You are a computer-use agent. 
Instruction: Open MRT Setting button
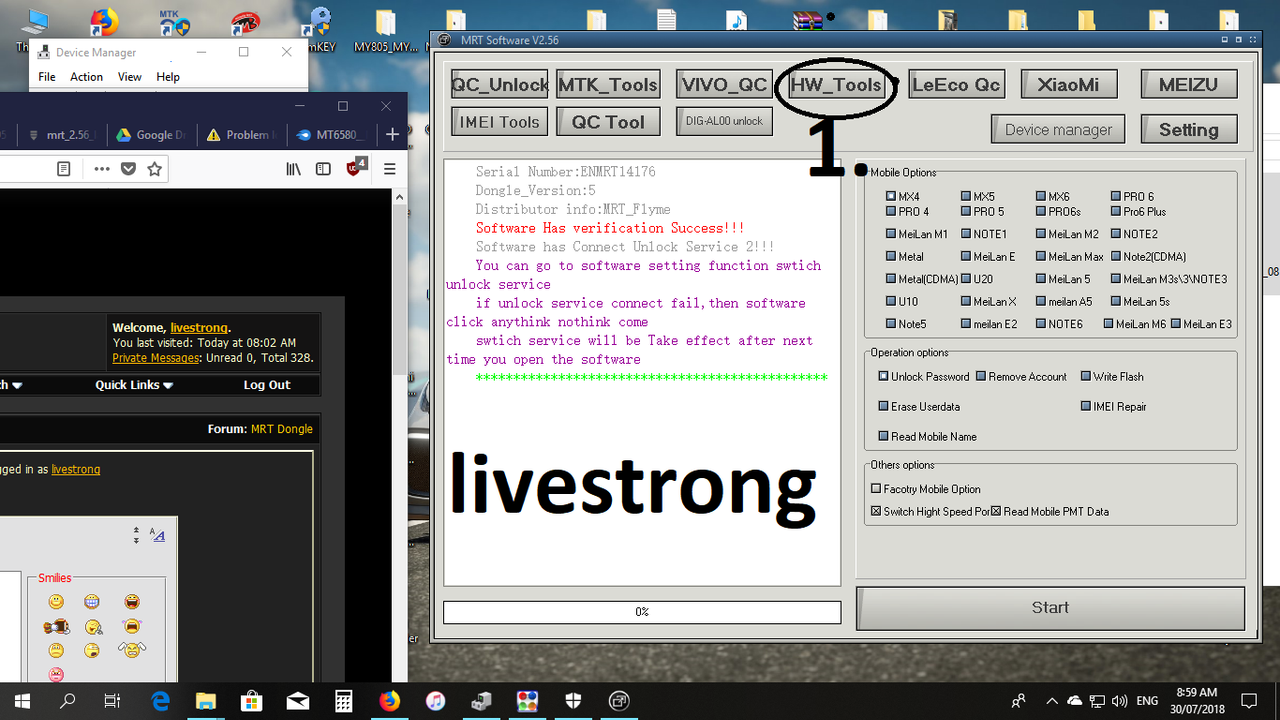click(1189, 129)
